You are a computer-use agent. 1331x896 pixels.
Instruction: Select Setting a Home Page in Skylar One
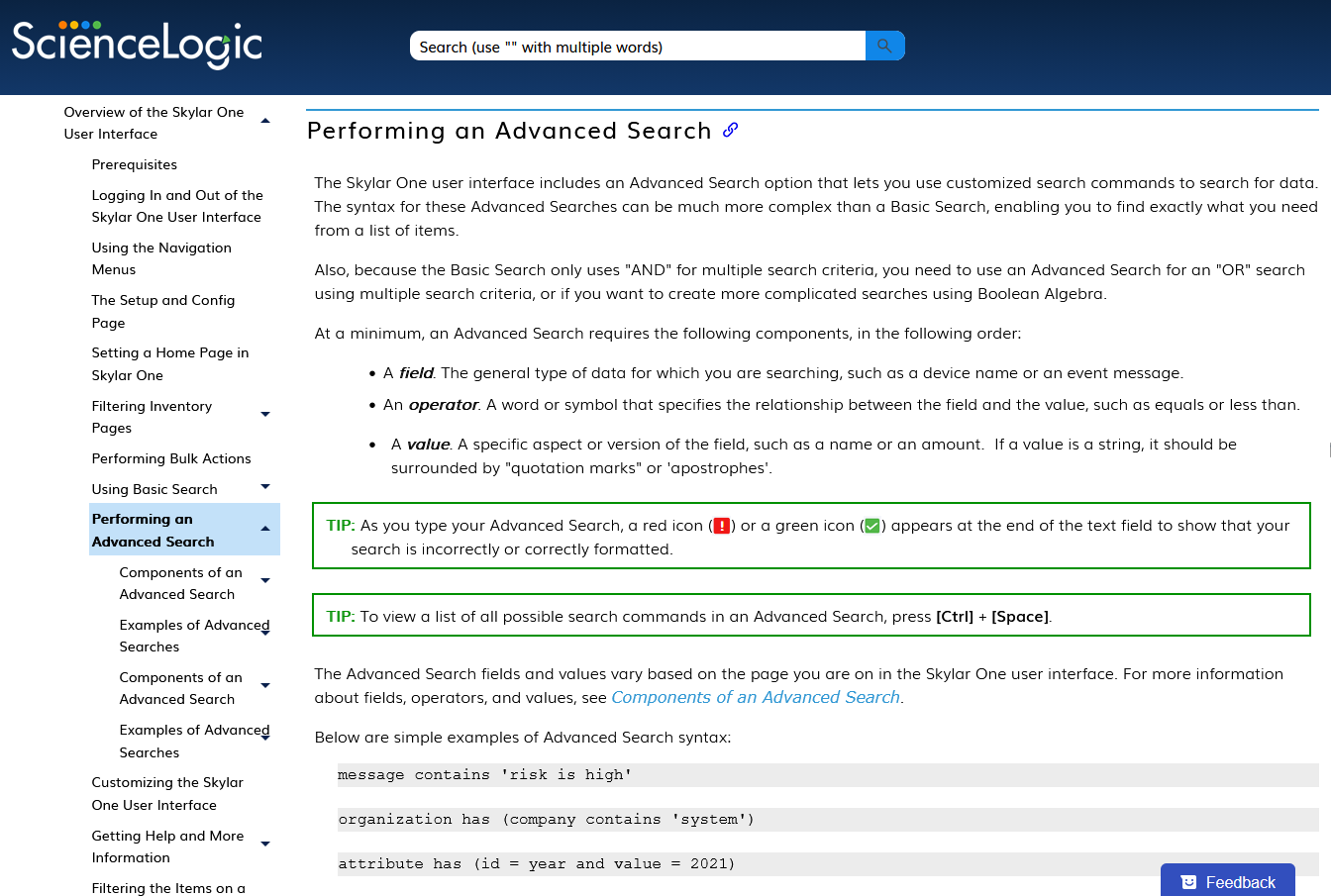(170, 363)
